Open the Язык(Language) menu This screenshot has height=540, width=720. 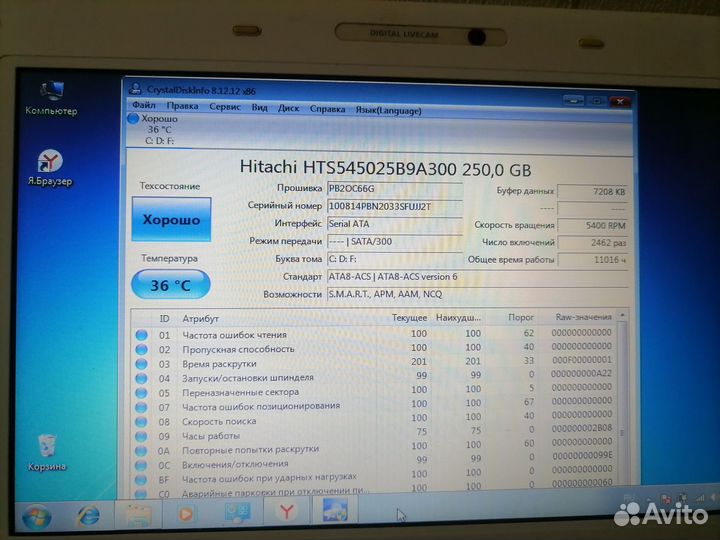click(388, 111)
